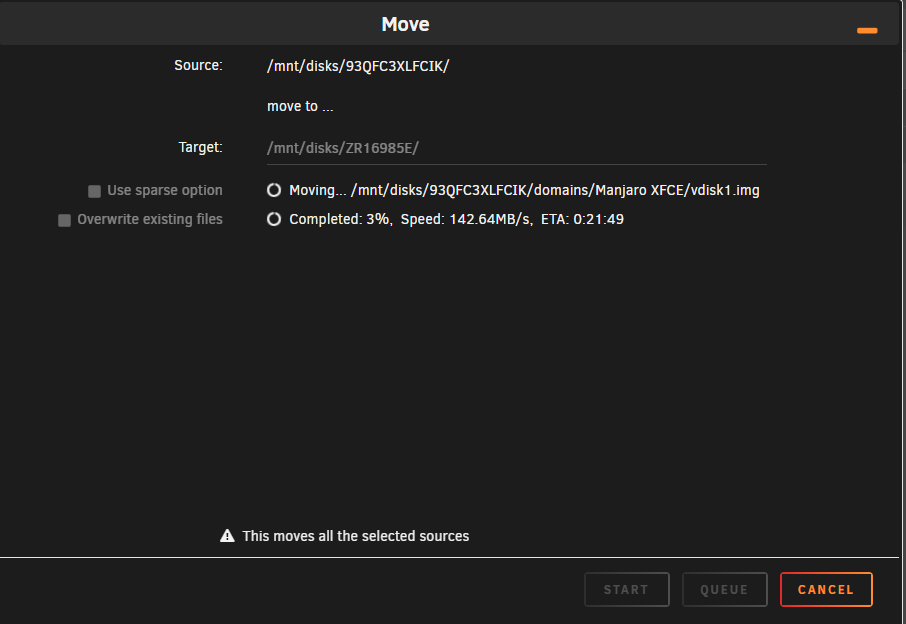Click the Source: label
Viewport: 906px width, 624px height.
tap(198, 65)
